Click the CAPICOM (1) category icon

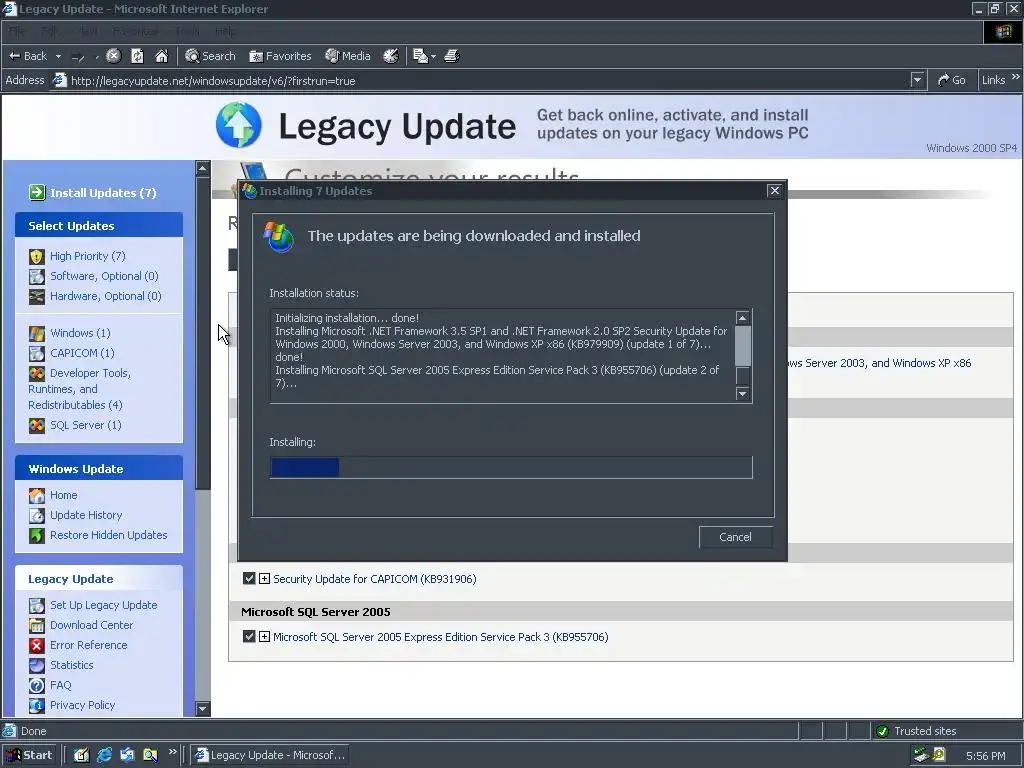coord(37,353)
